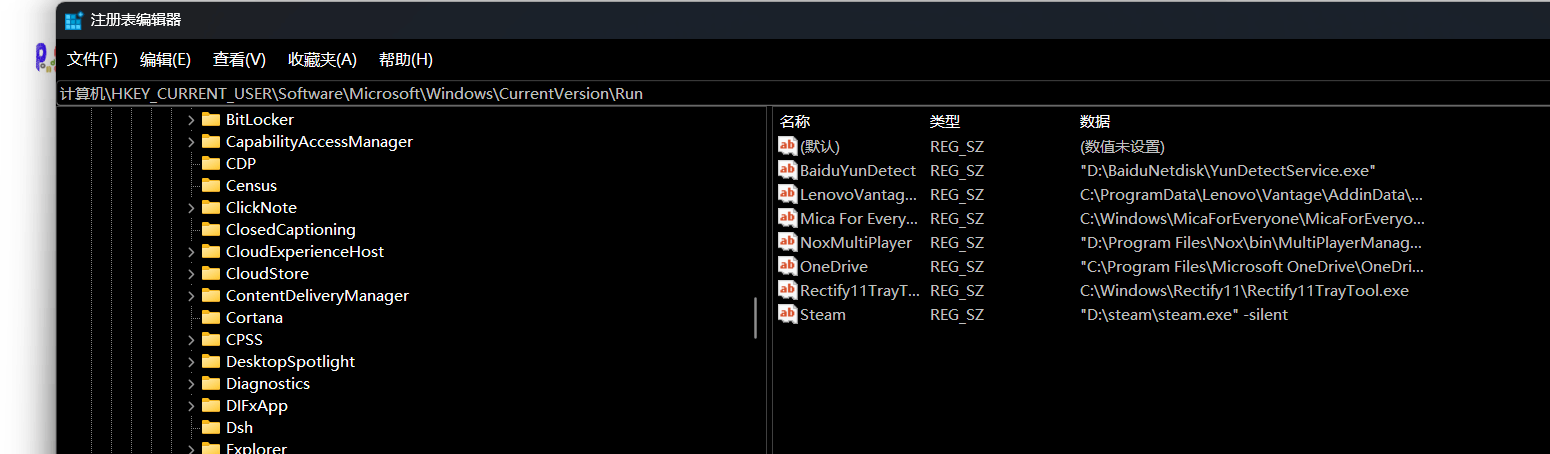Screen dimensions: 1550x454
Task: Click the YunDetectService.exe data cell
Action: pyautogui.click(x=1229, y=171)
